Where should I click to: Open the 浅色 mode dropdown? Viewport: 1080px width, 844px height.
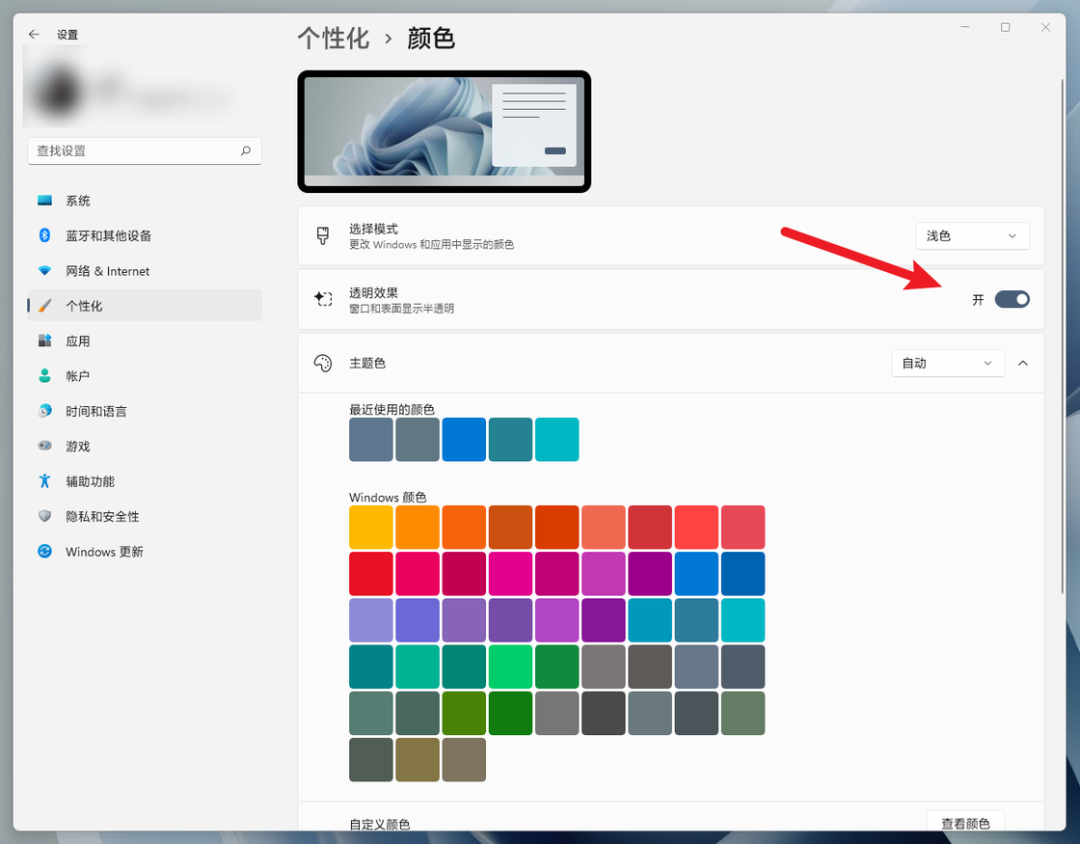tap(971, 235)
